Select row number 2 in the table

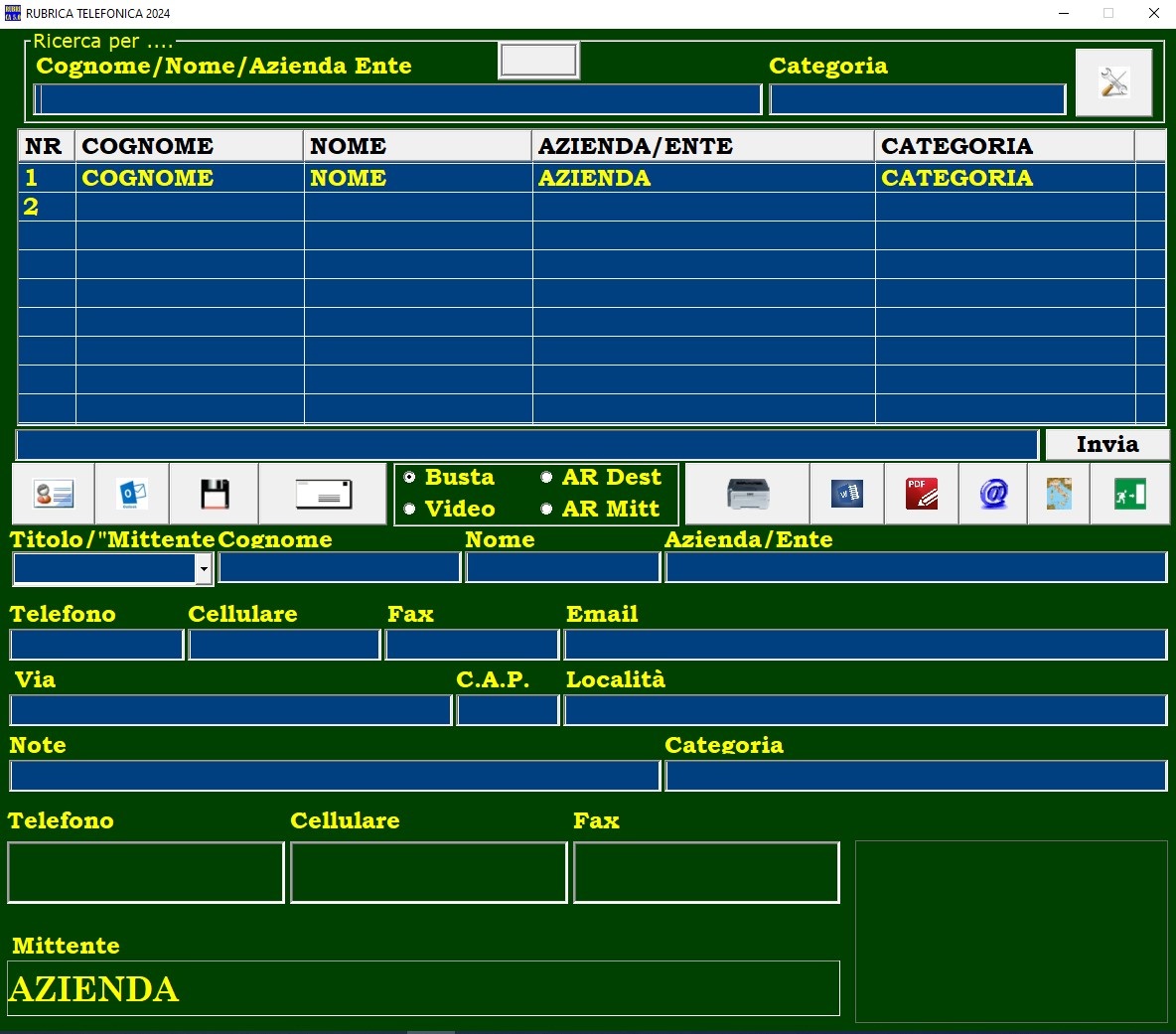[48, 207]
